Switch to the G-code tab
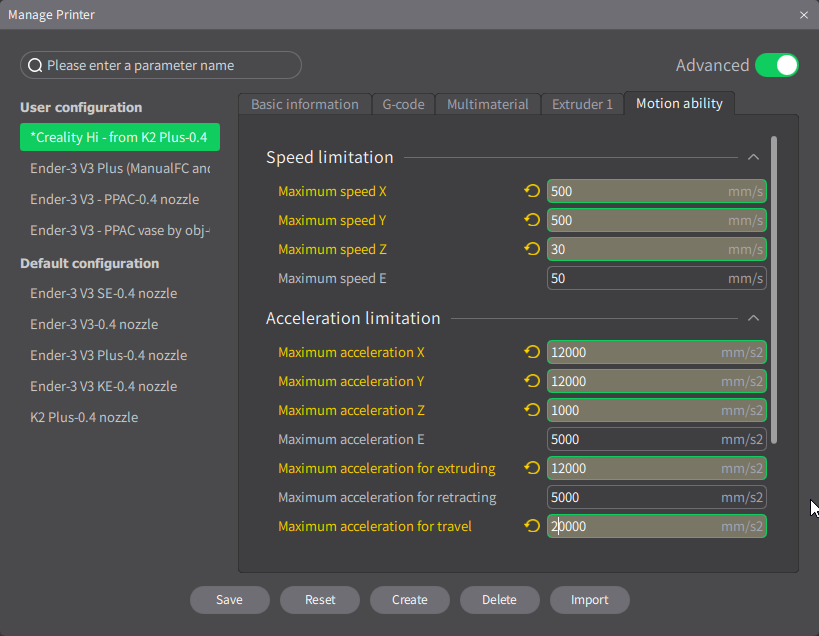This screenshot has width=819, height=636. 403,104
